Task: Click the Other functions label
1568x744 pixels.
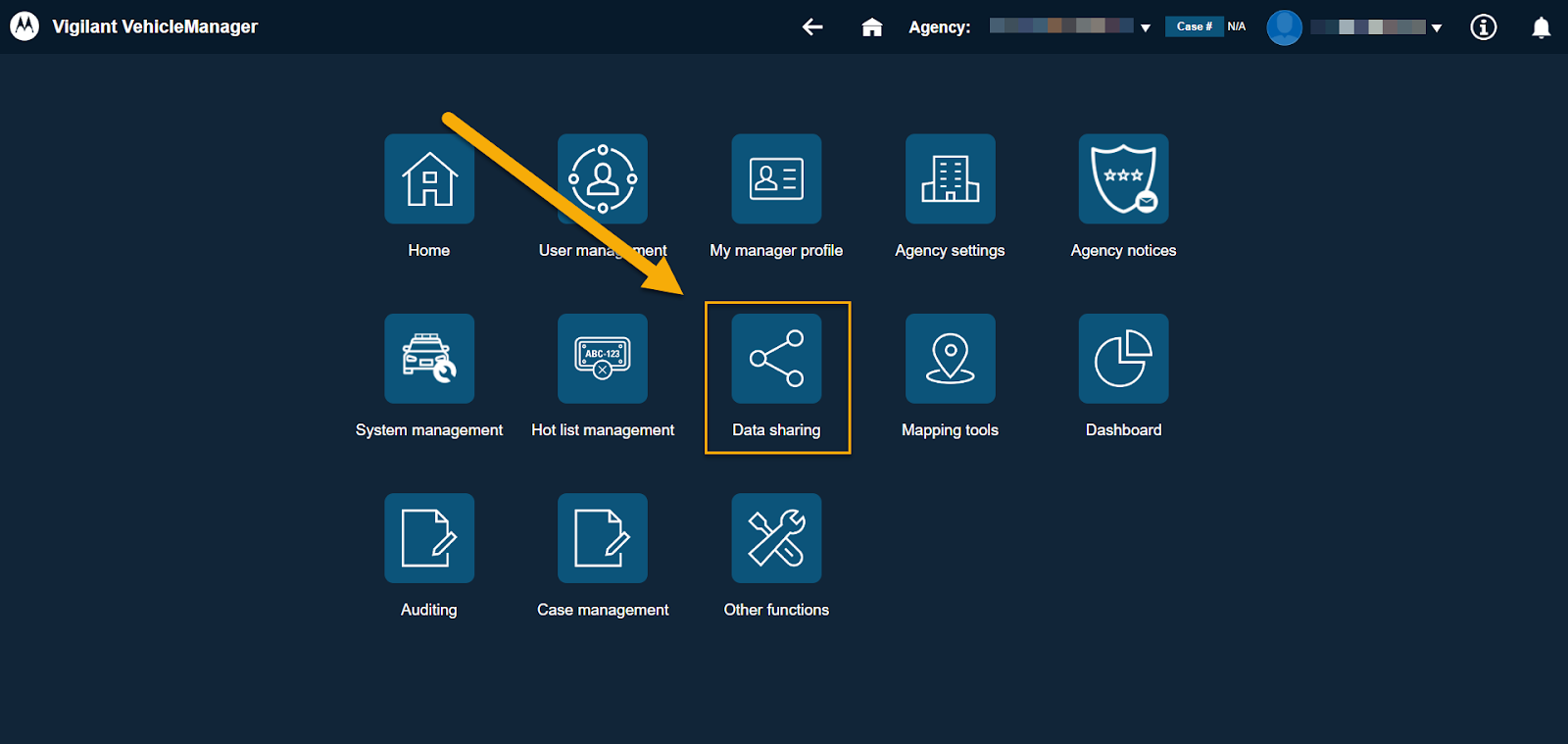Action: point(776,610)
